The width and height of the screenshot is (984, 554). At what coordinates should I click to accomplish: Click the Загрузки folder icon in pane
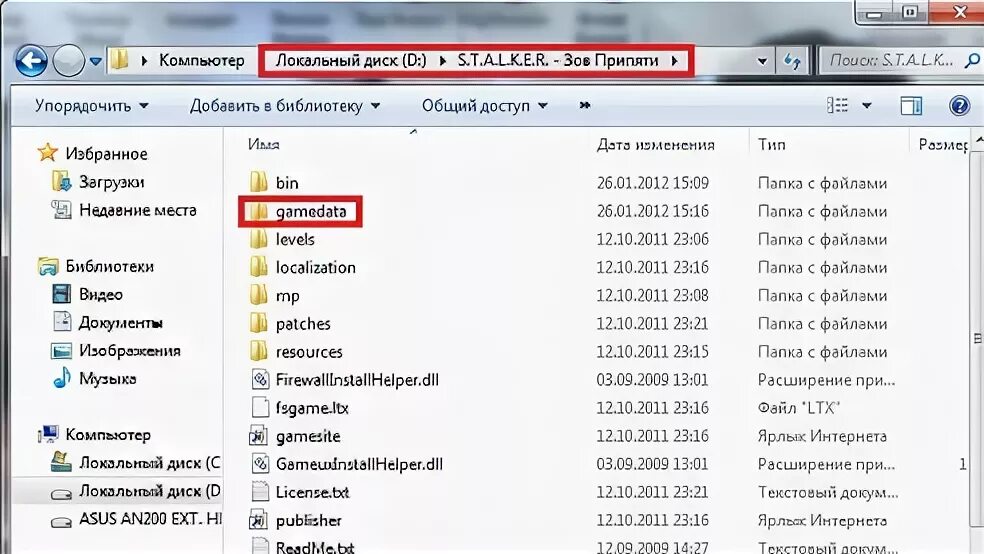click(61, 181)
